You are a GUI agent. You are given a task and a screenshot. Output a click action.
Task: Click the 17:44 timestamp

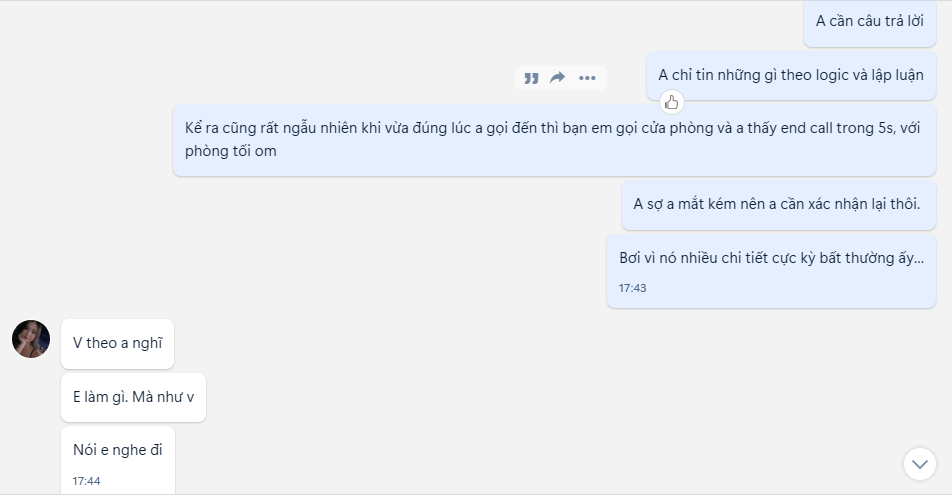(86, 481)
